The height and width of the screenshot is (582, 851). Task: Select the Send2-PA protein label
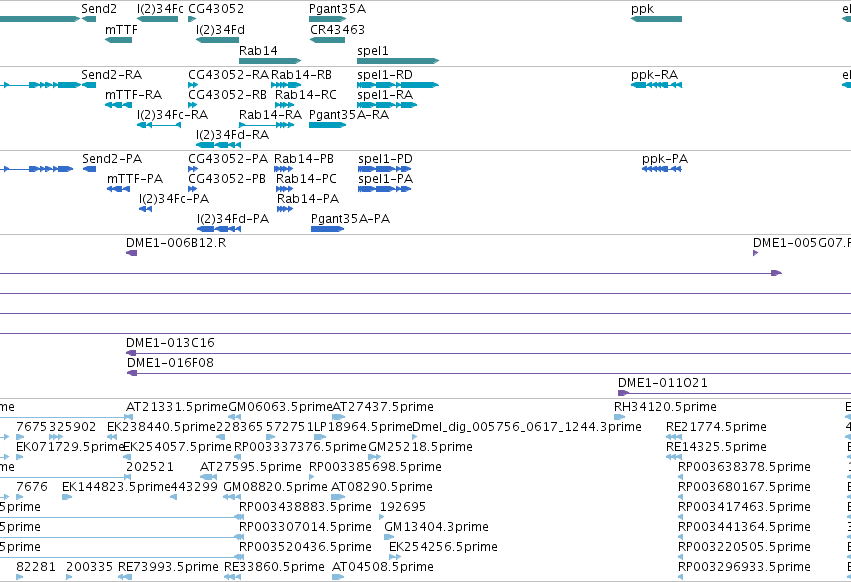click(x=112, y=159)
